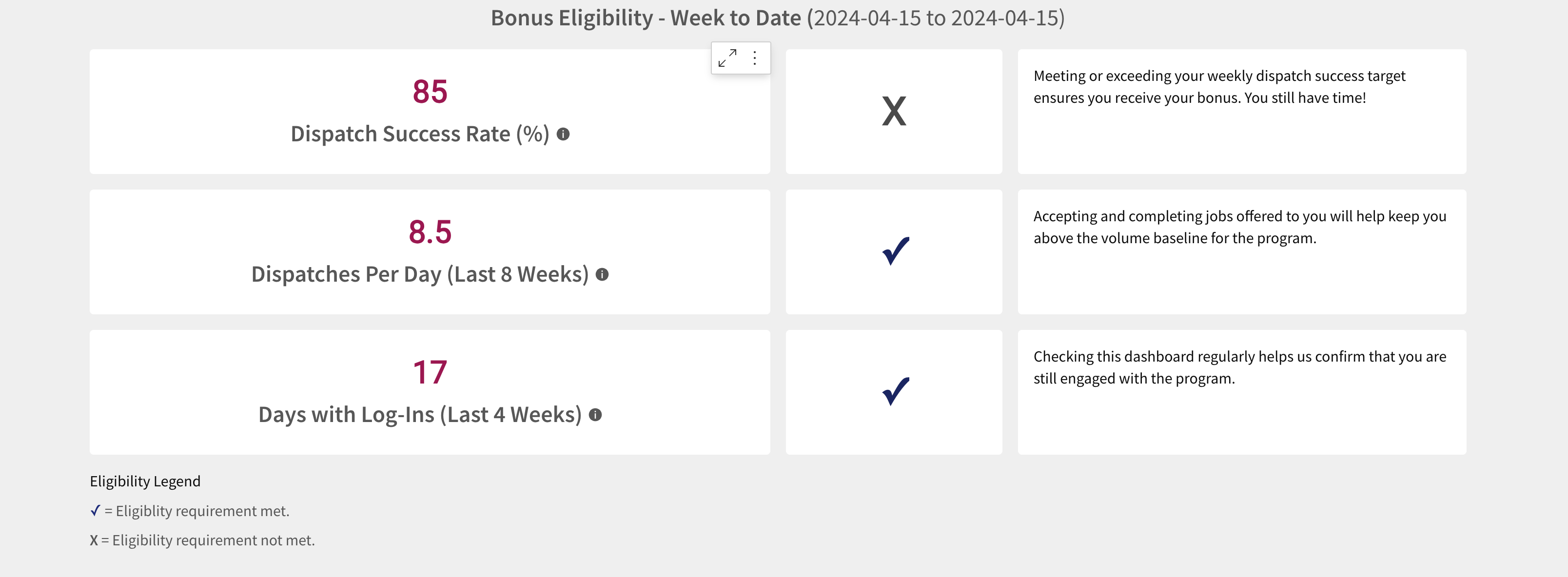Image resolution: width=1568 pixels, height=577 pixels.
Task: Click the small checkmark in Eligibility Legend
Action: (x=95, y=511)
